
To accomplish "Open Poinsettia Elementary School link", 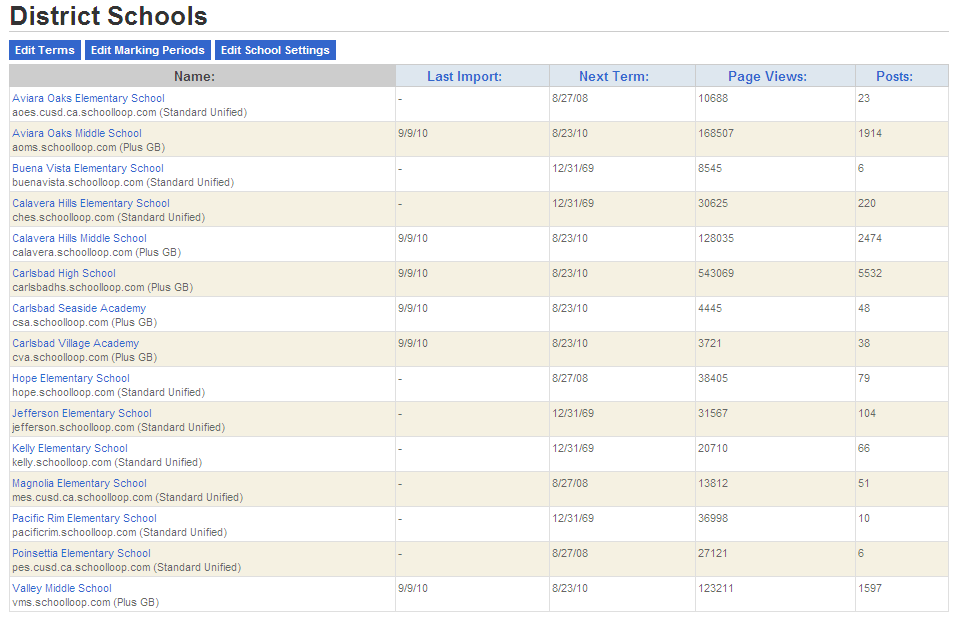I will pyautogui.click(x=81, y=553).
